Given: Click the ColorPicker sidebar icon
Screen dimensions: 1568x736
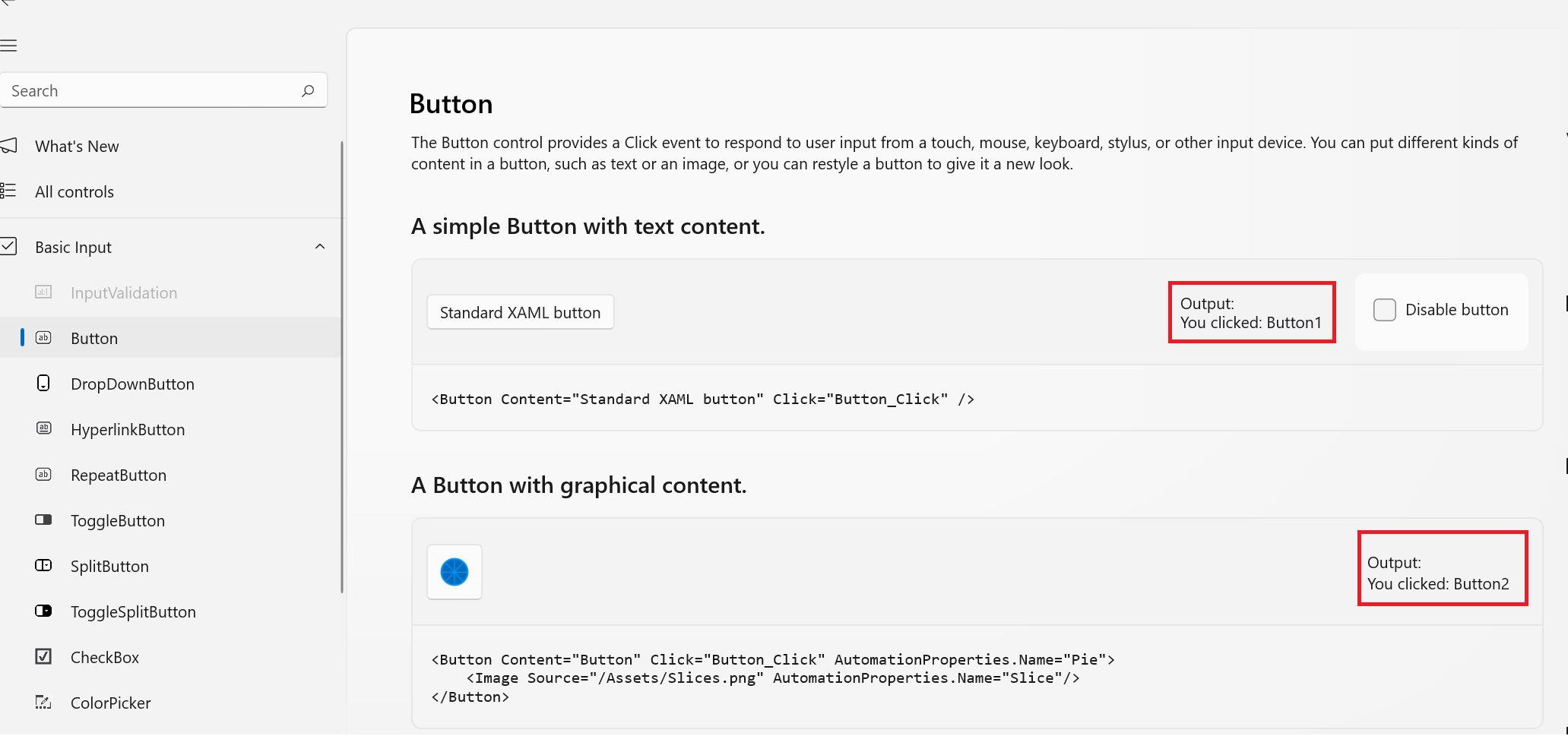Looking at the screenshot, I should coord(43,703).
